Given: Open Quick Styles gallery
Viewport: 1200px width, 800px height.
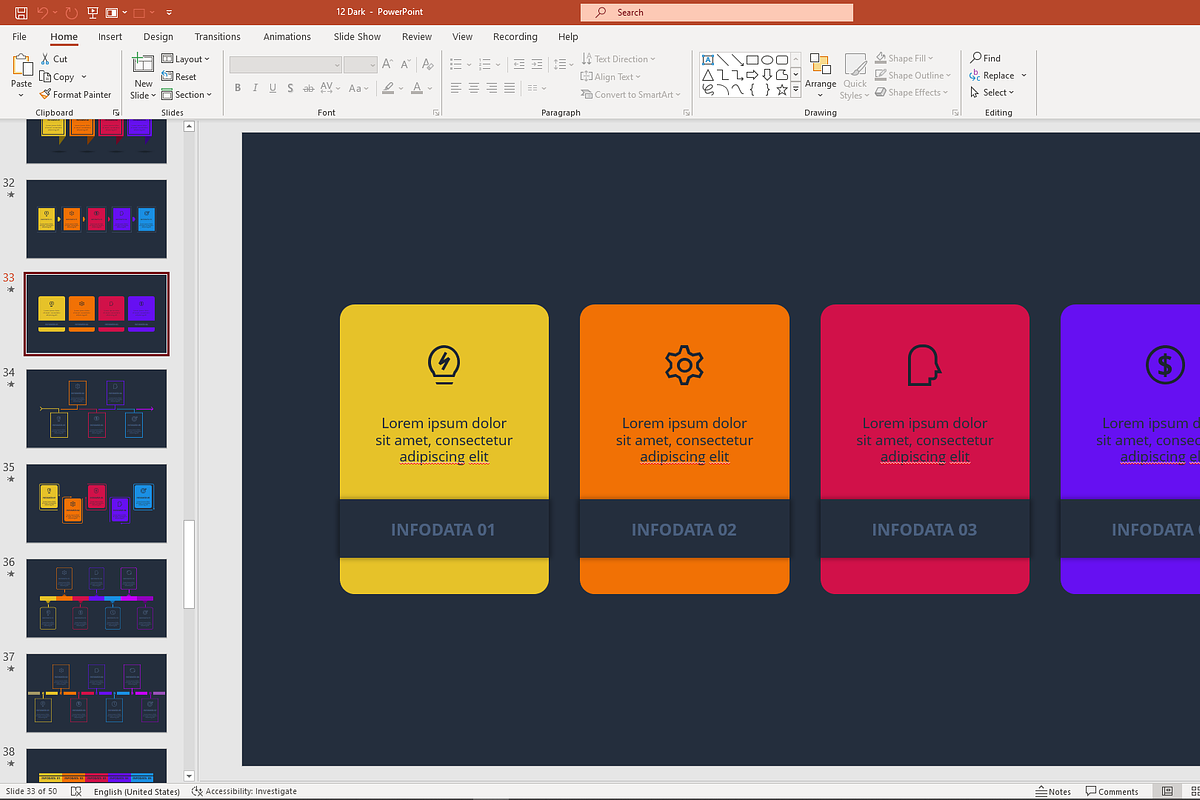Looking at the screenshot, I should 854,75.
